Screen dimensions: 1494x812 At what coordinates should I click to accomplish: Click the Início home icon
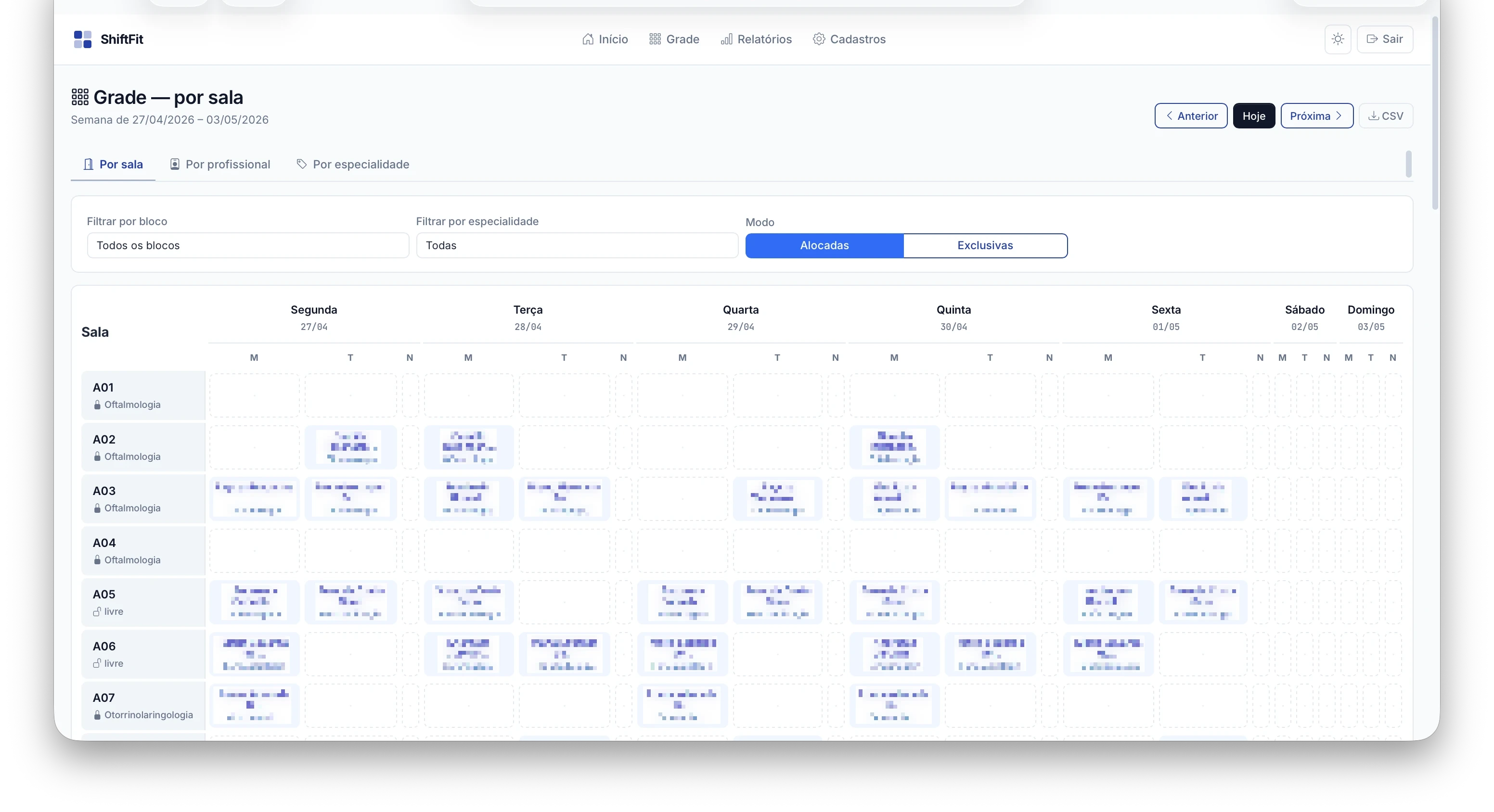(x=588, y=39)
